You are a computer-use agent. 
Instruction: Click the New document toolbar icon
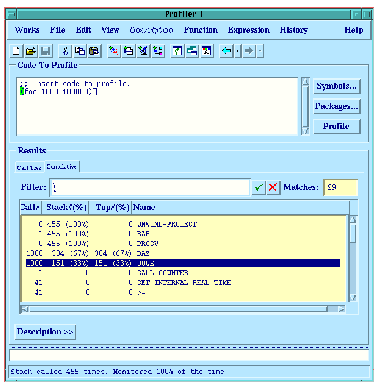click(x=16, y=51)
